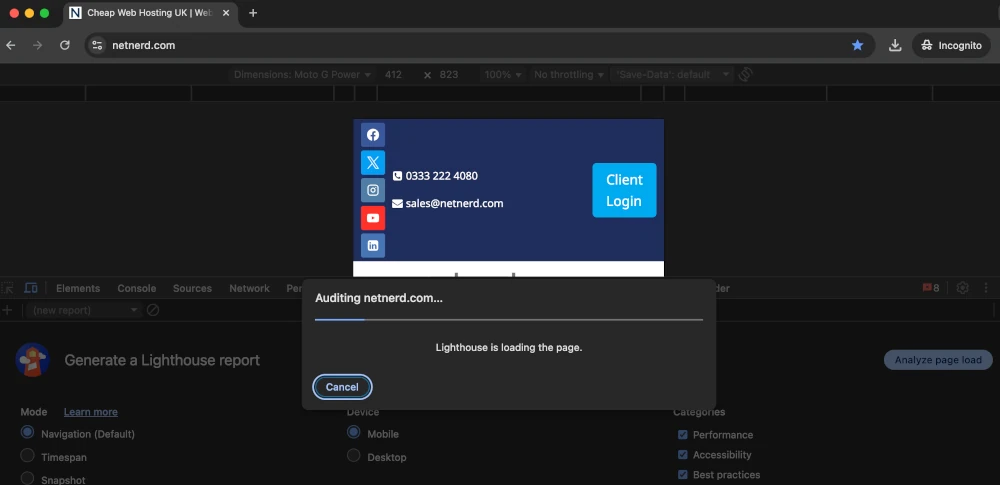Click the Instagram social icon

pos(373,190)
